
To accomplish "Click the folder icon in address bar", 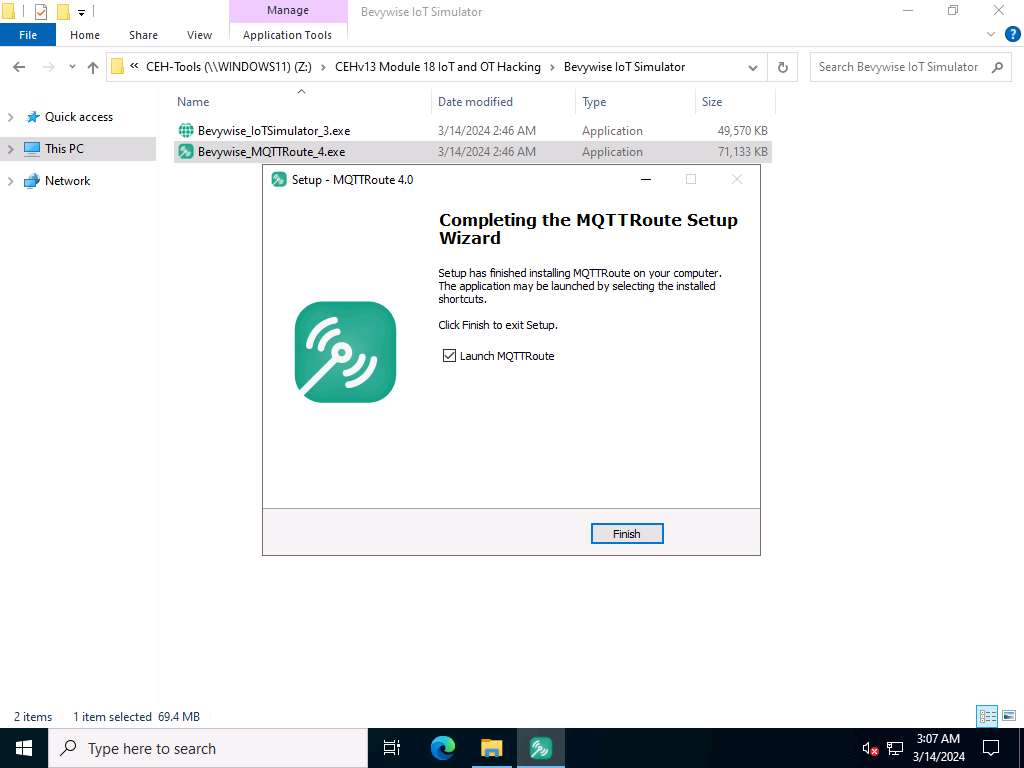I will pyautogui.click(x=118, y=67).
